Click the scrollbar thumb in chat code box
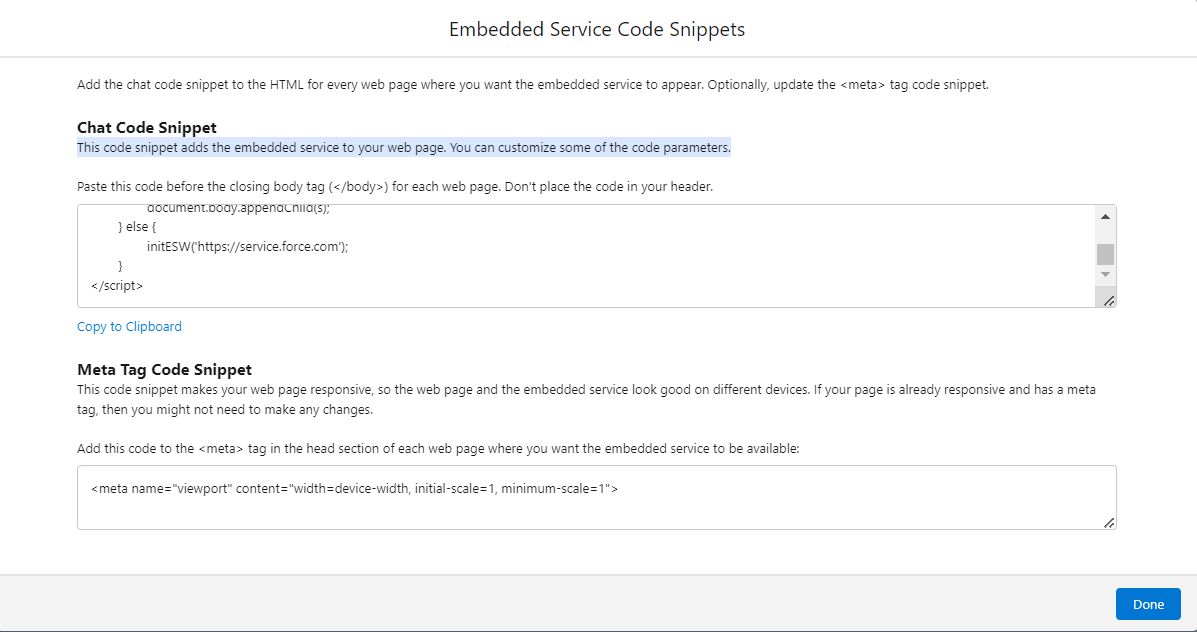This screenshot has height=632, width=1197. (1105, 254)
